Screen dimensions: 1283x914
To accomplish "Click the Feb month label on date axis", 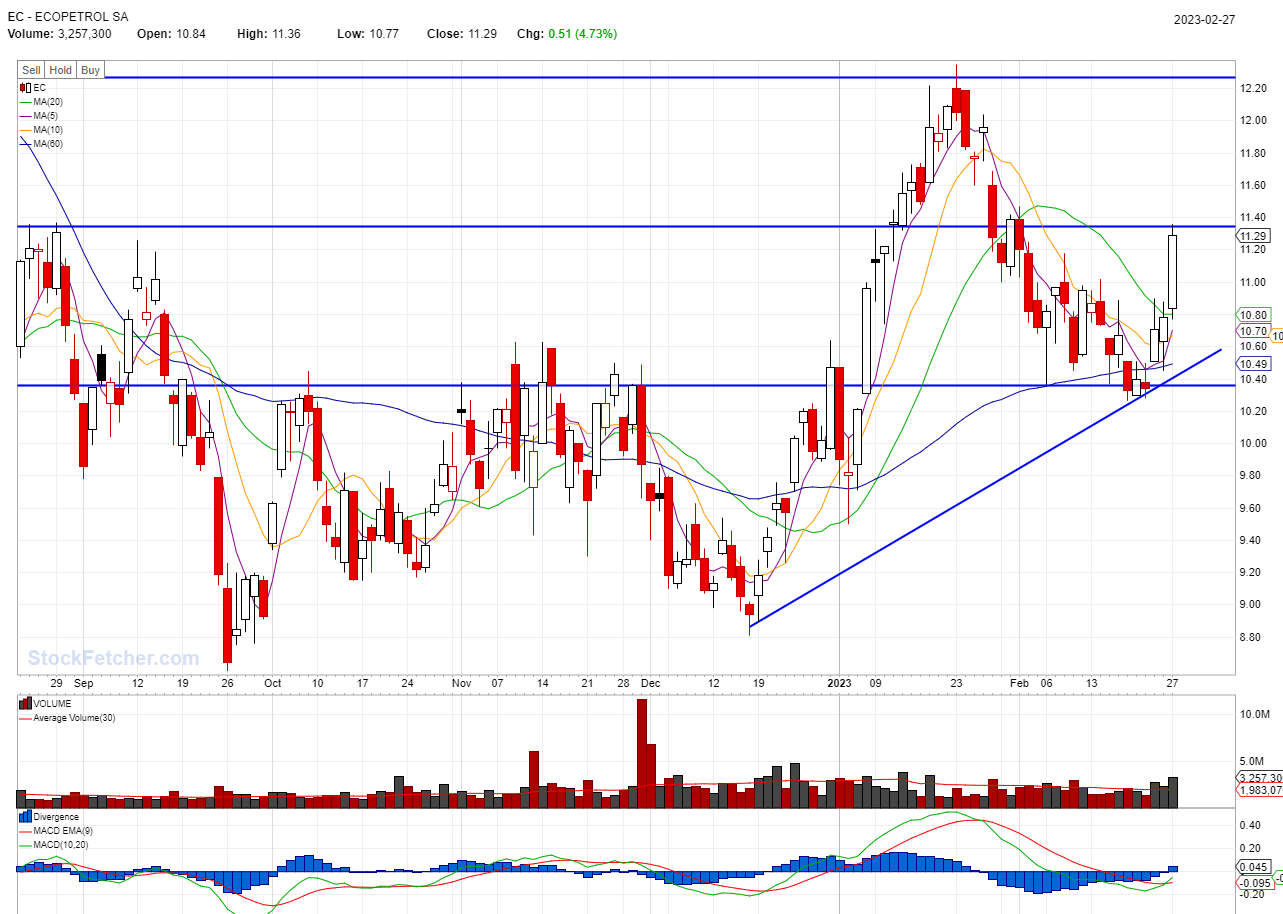I will click(x=1019, y=683).
